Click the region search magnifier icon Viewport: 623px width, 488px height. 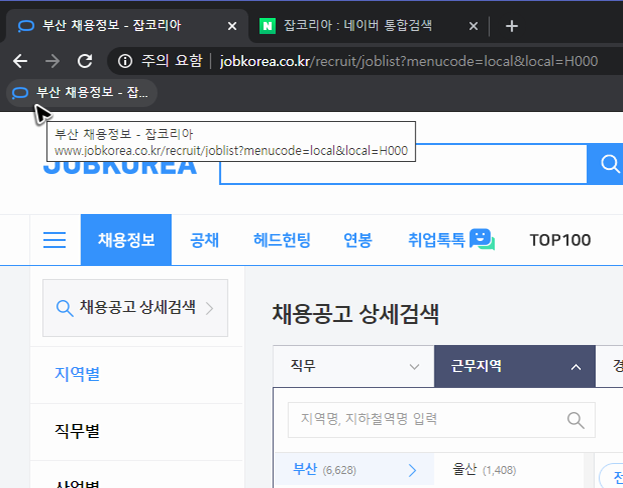pos(575,420)
